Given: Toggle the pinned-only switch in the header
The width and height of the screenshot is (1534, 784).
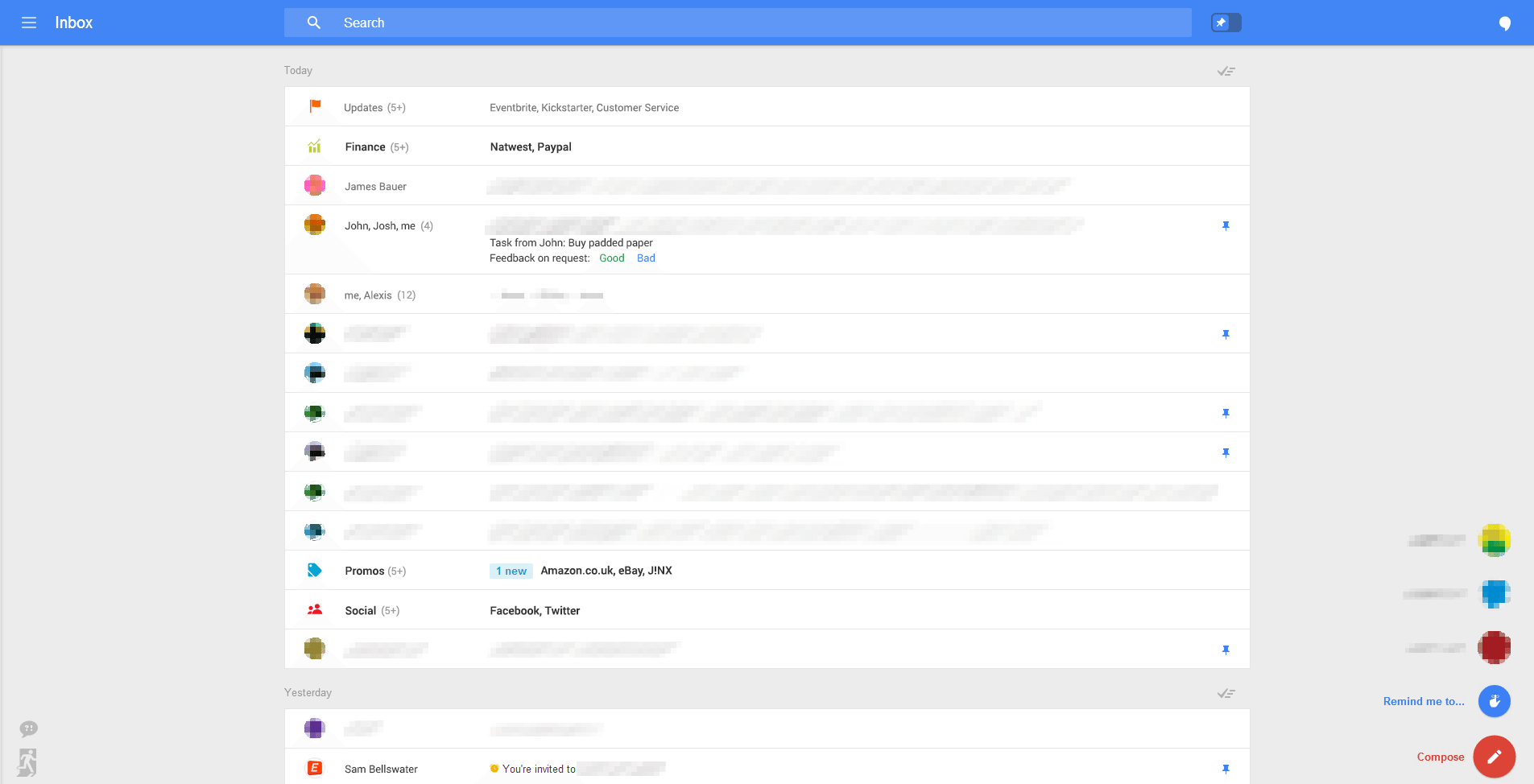Looking at the screenshot, I should [x=1226, y=22].
